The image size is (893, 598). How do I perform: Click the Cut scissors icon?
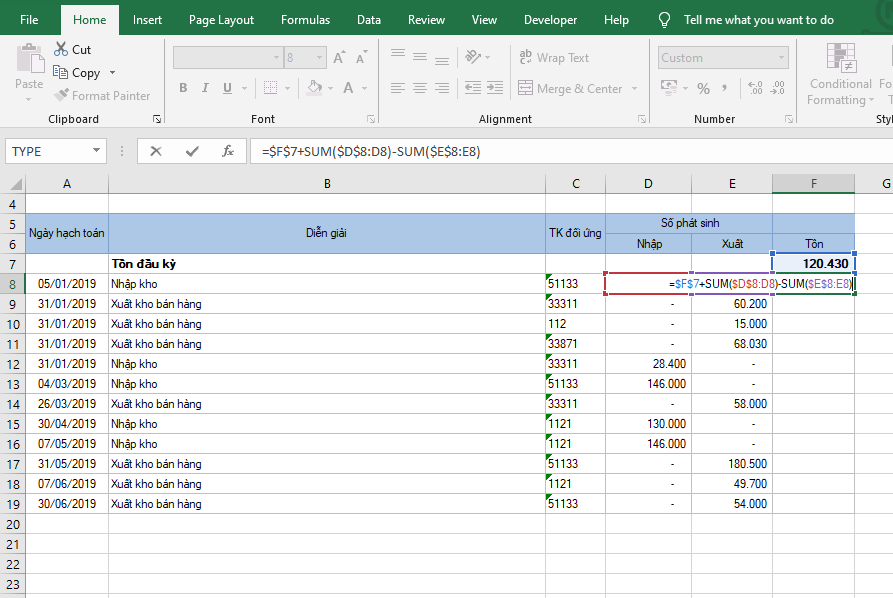coord(61,49)
